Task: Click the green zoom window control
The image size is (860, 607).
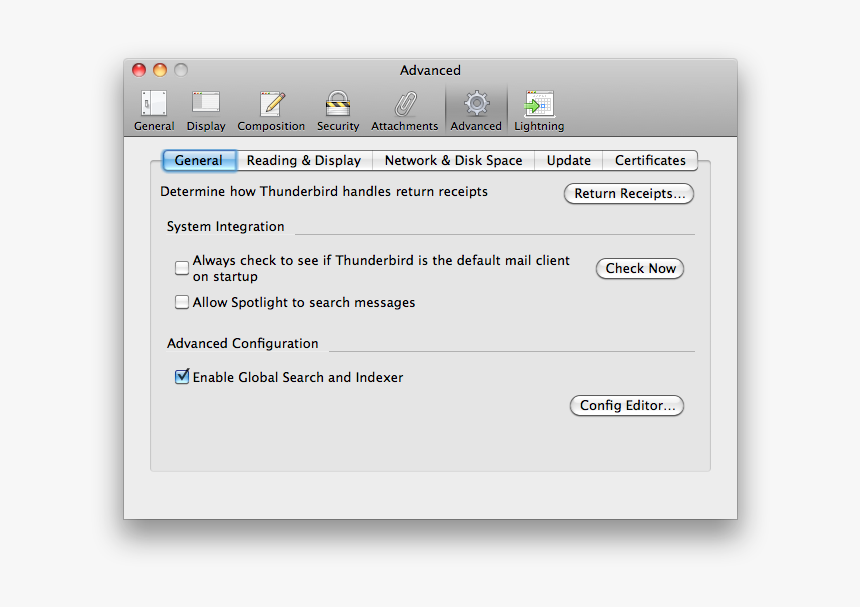Action: [x=180, y=70]
